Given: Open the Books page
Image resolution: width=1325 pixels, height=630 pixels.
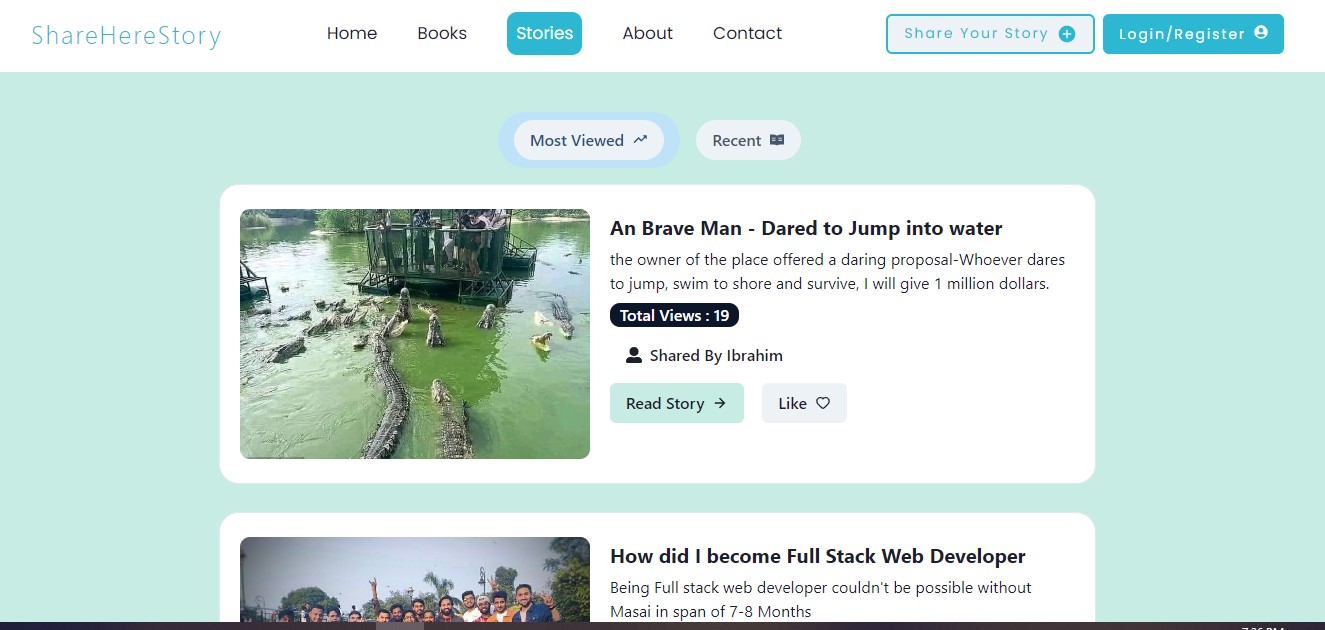Looking at the screenshot, I should point(442,33).
